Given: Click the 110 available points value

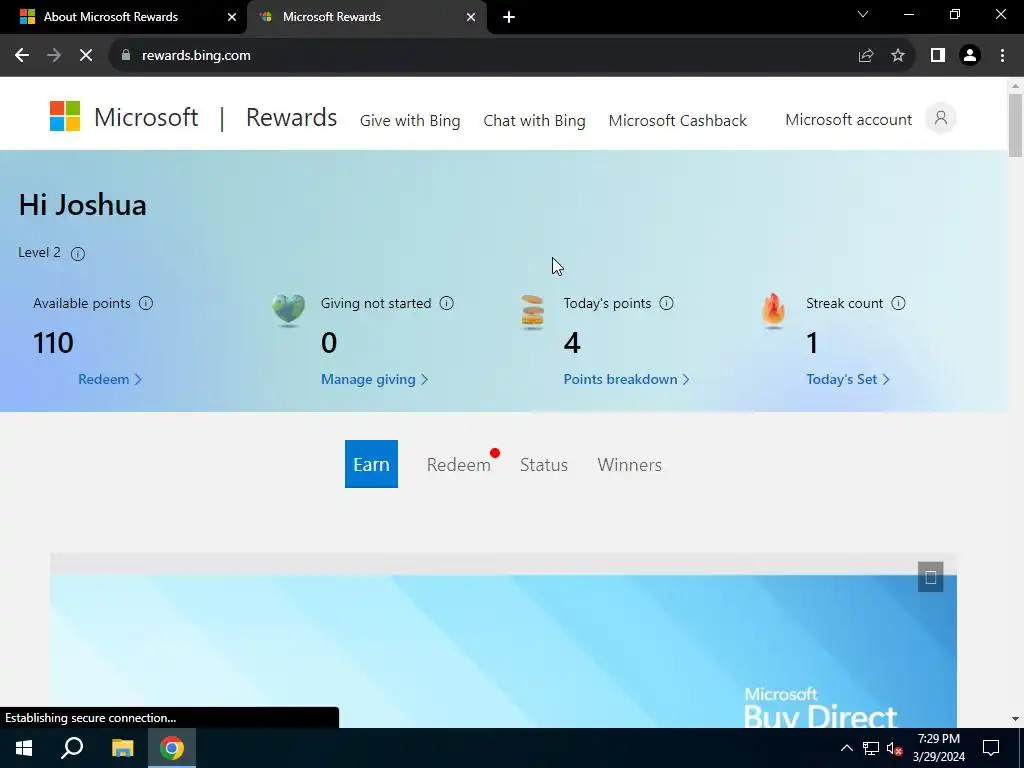Looking at the screenshot, I should pyautogui.click(x=53, y=343).
